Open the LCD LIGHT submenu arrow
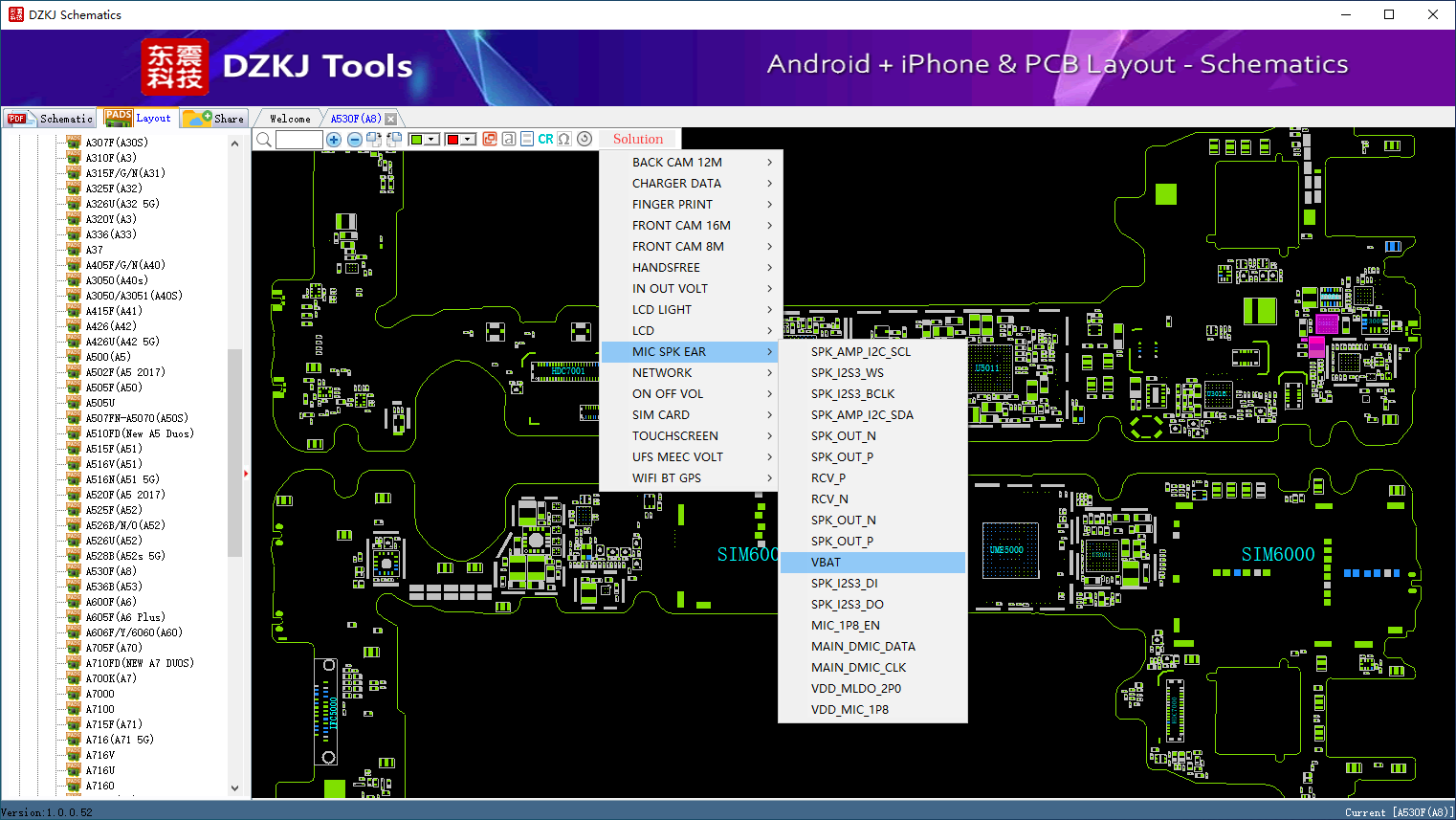1456x820 pixels. pyautogui.click(x=769, y=310)
